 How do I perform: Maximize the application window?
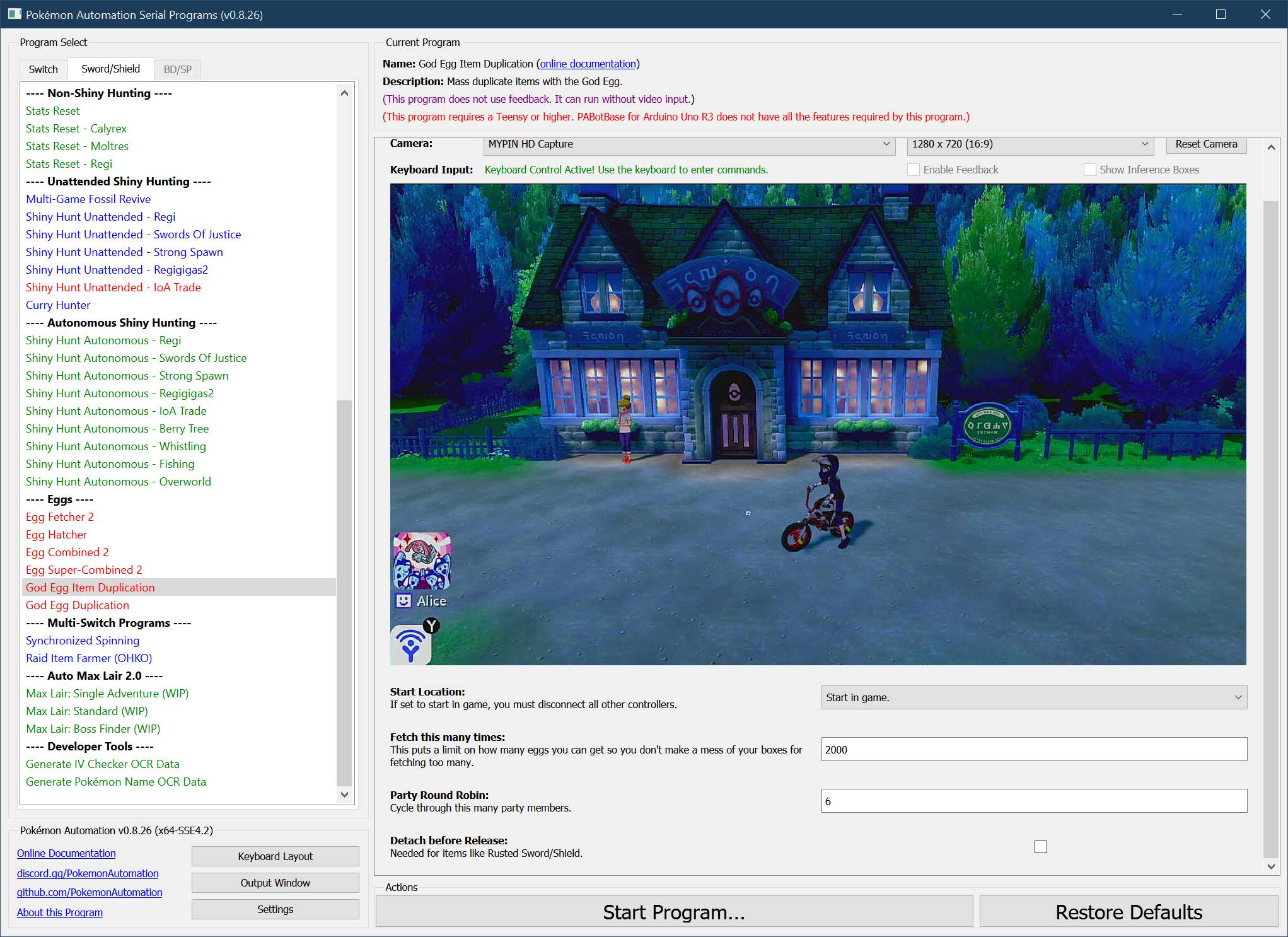[x=1221, y=14]
